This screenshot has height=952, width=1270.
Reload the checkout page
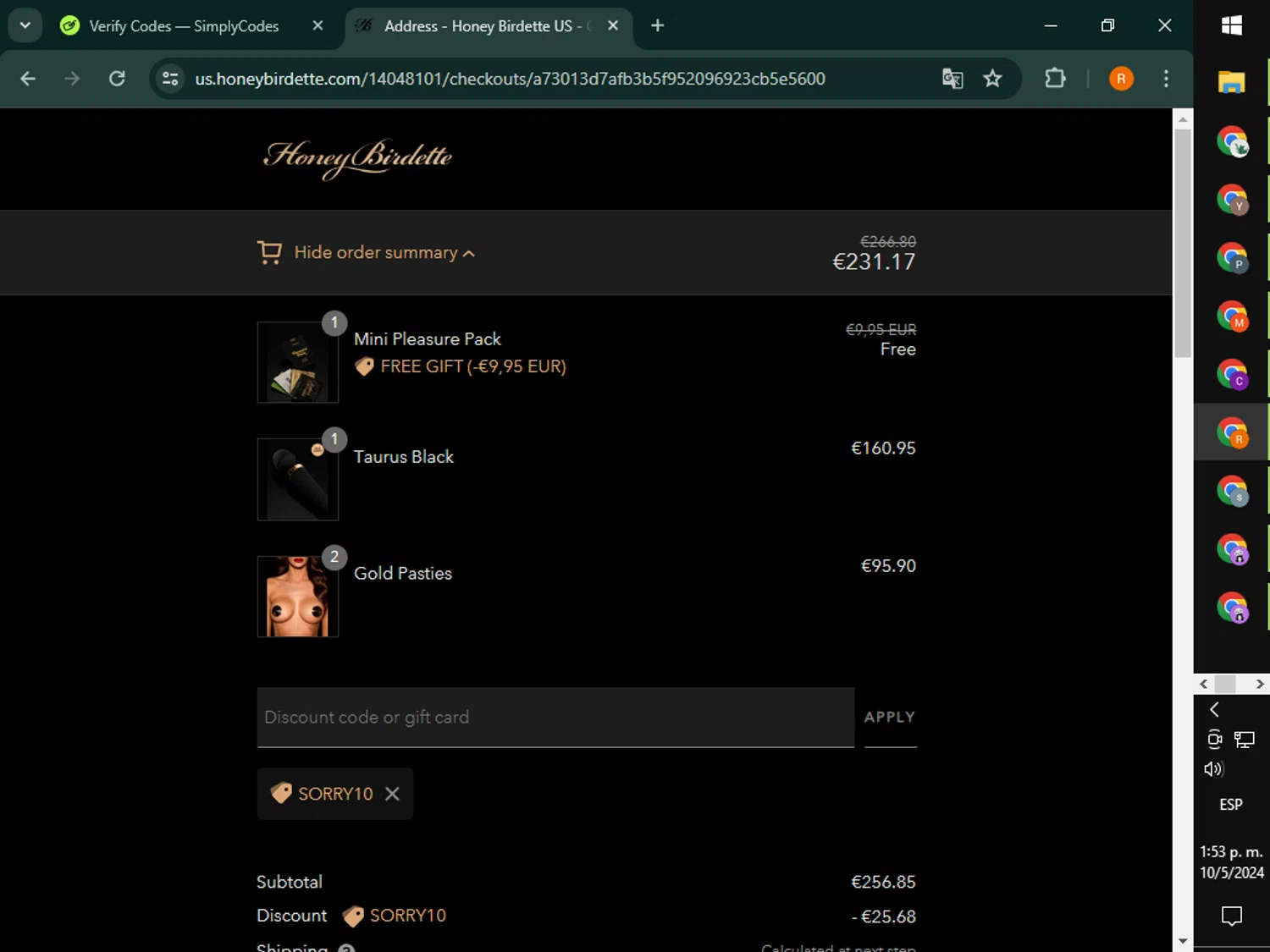117,79
